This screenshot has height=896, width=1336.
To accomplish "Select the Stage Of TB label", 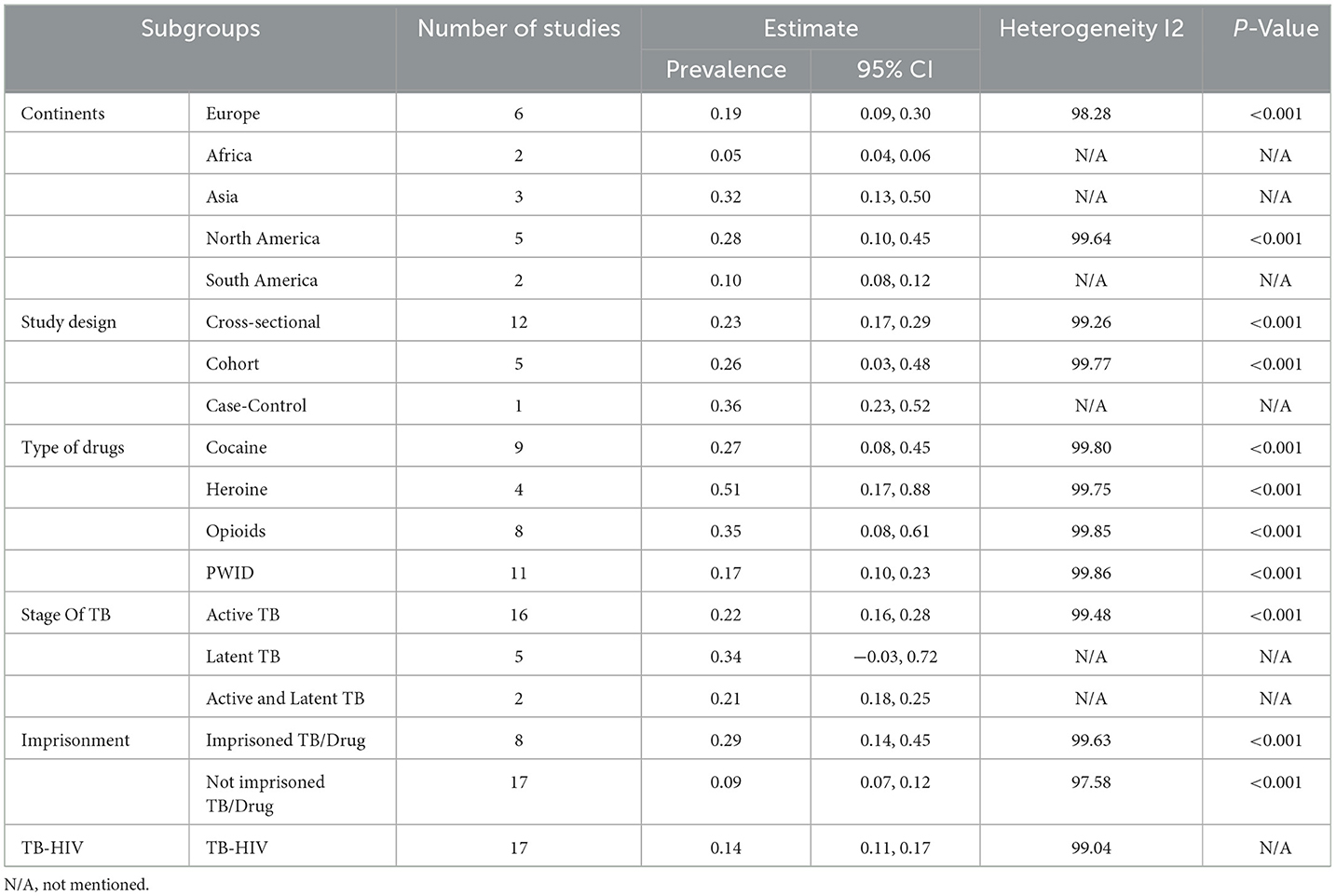I will (x=65, y=615).
